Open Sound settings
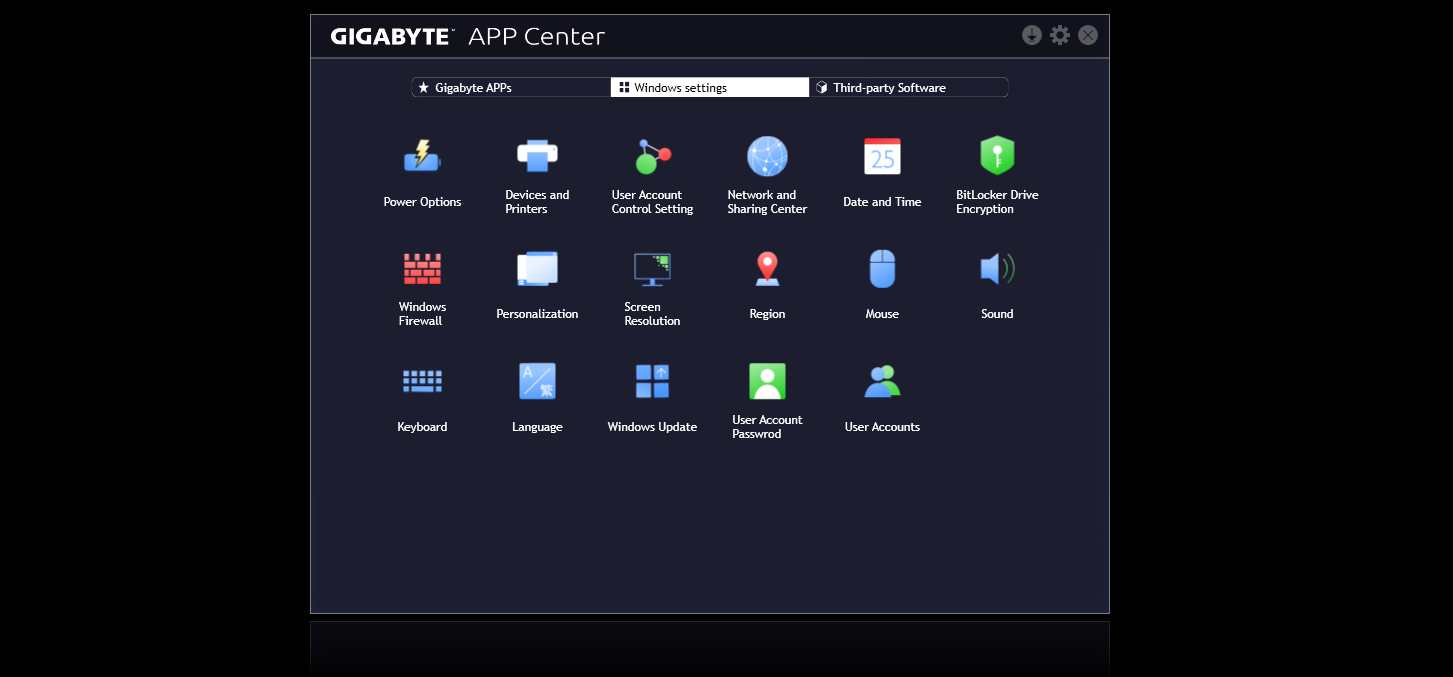The image size is (1453, 677). click(x=997, y=269)
